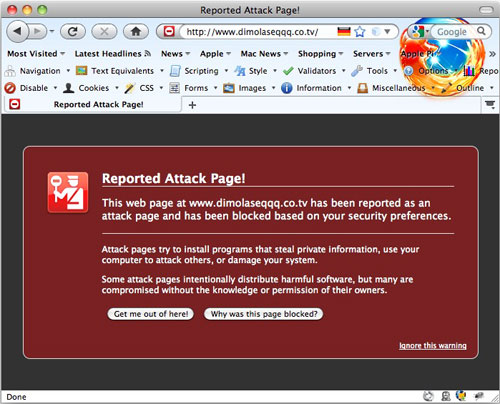500x404 pixels.
Task: Click the Scripting page icon
Action: [175, 71]
